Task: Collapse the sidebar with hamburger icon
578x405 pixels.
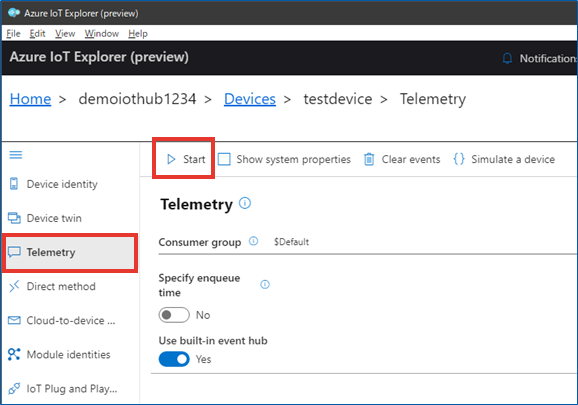Action: coord(16,155)
